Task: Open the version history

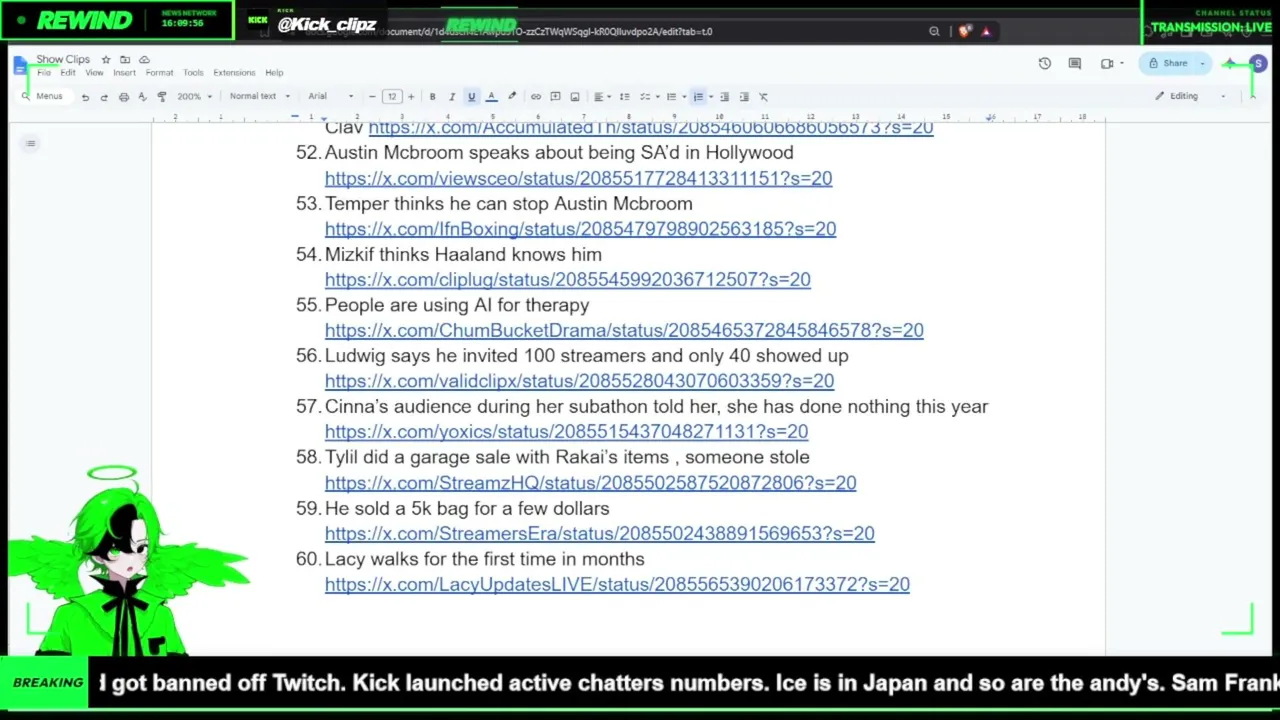Action: pyautogui.click(x=1045, y=64)
